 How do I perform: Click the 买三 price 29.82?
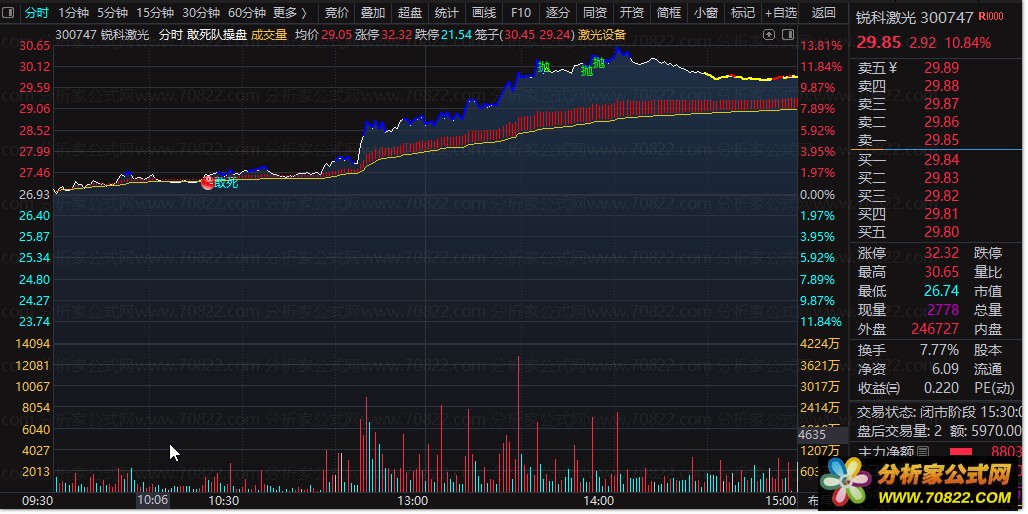(941, 196)
